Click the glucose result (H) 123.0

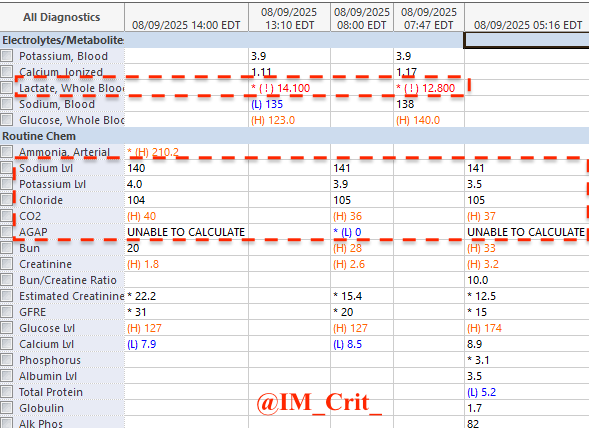[273, 120]
